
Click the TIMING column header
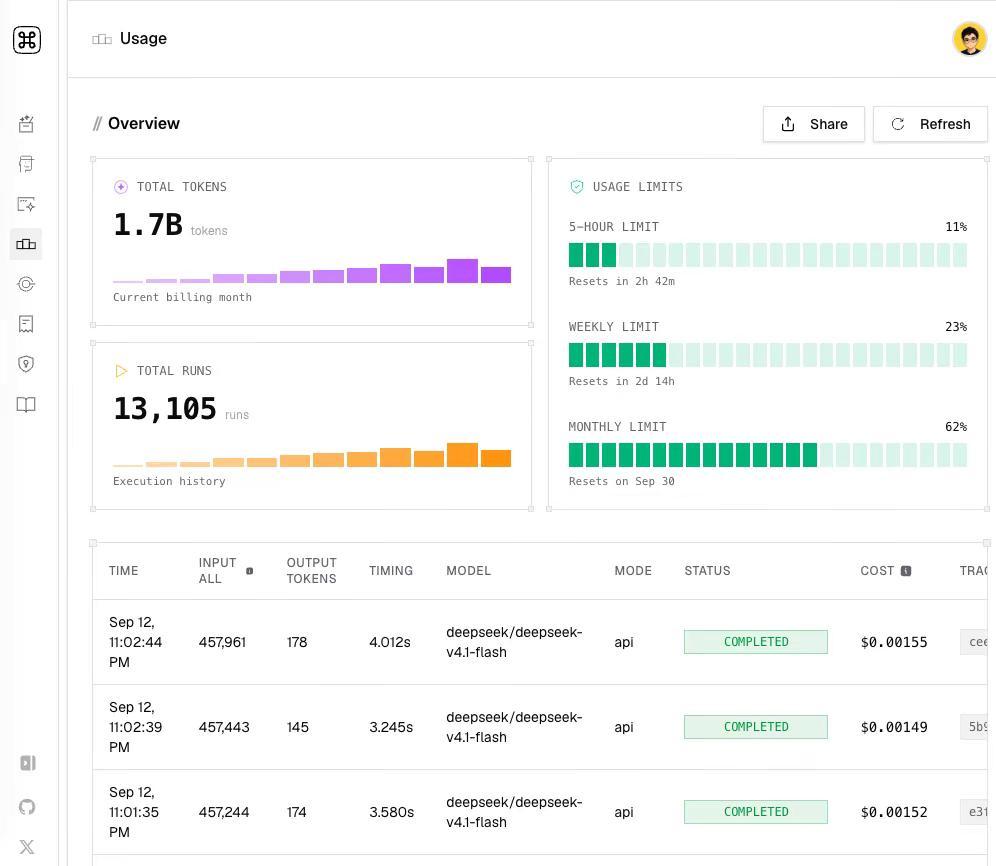click(391, 571)
